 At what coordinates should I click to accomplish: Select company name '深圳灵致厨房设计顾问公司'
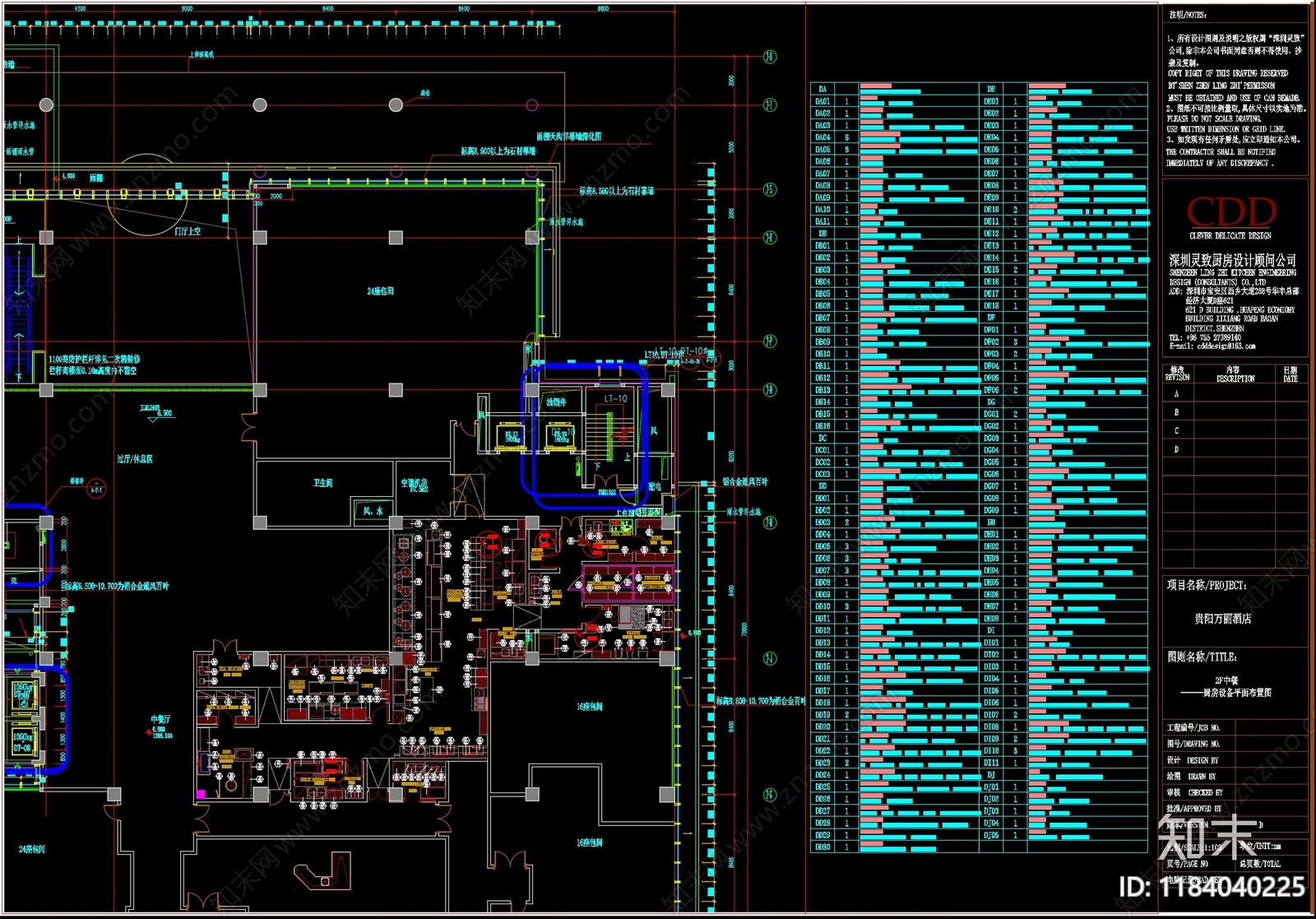click(1232, 260)
